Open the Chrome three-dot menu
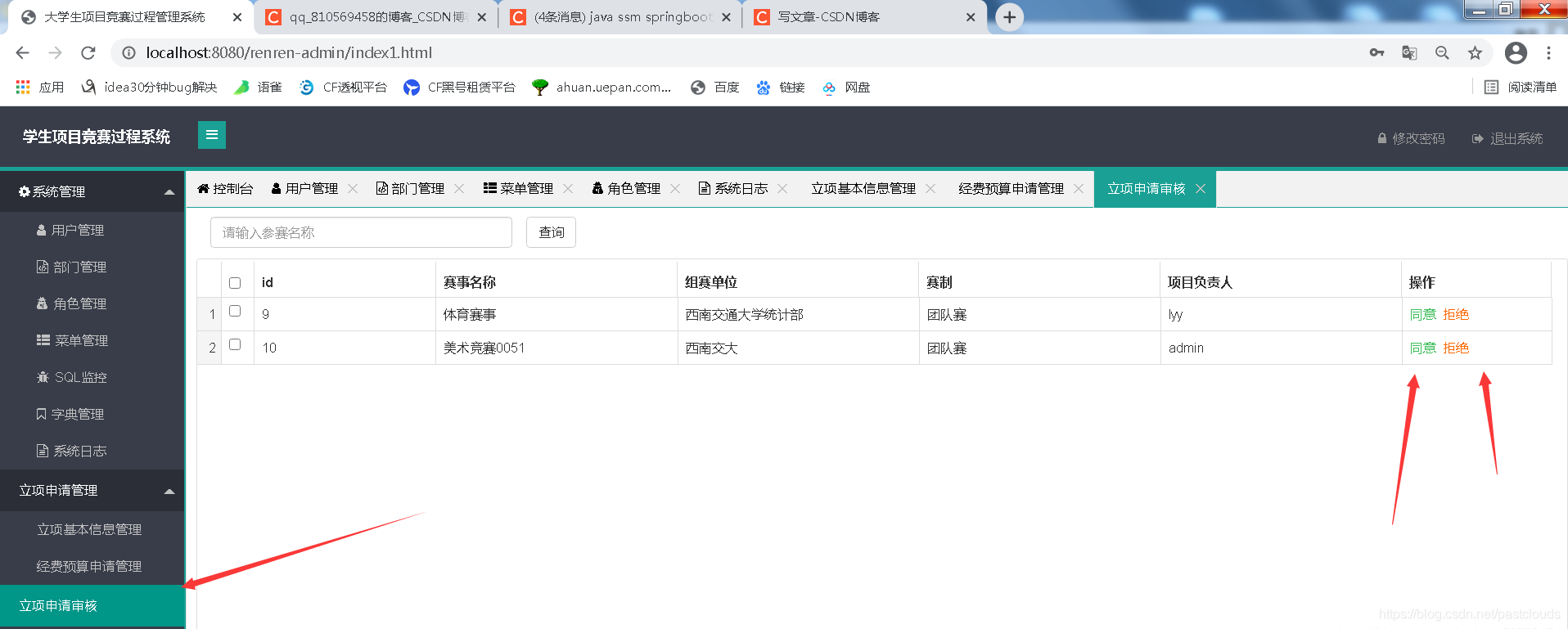 point(1548,53)
